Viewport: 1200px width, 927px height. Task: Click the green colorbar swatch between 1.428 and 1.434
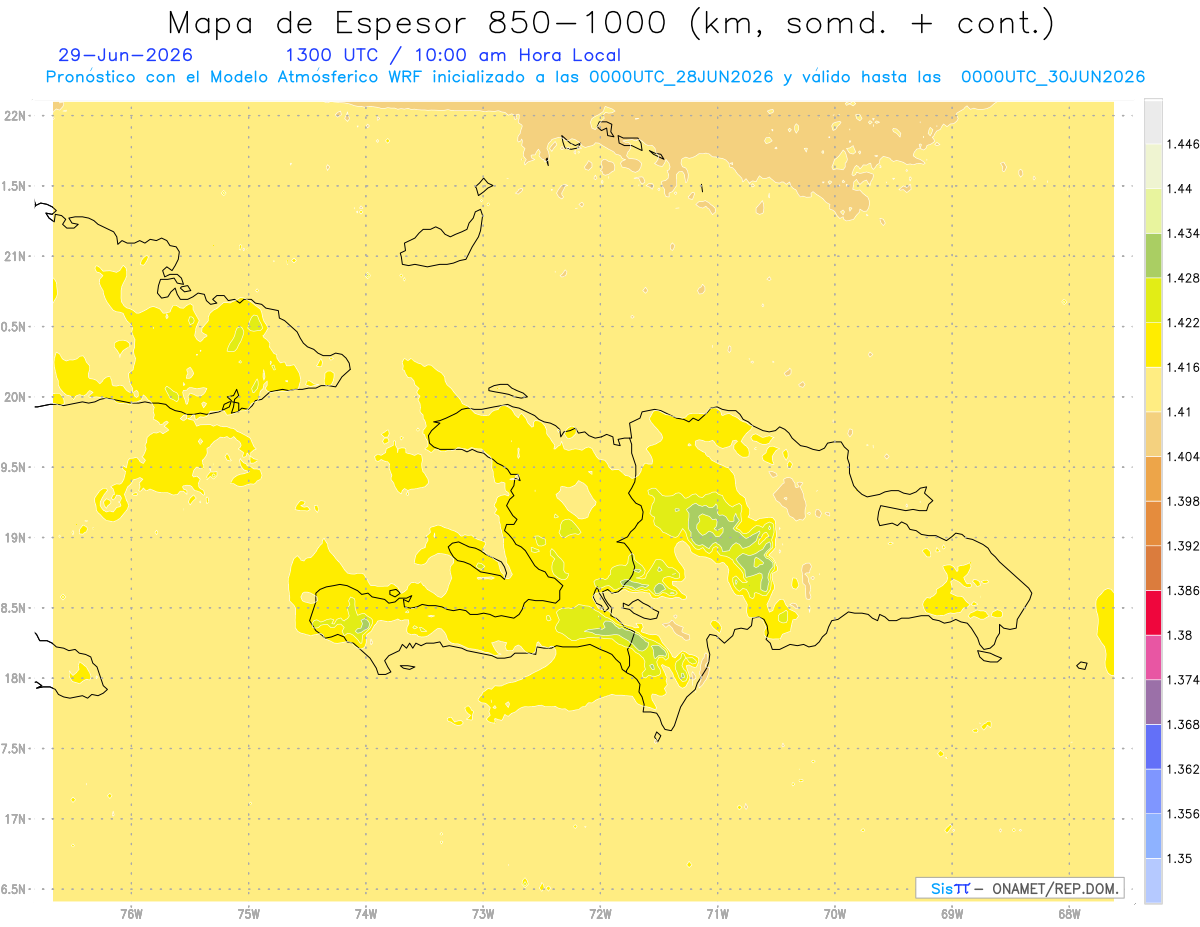coord(1153,256)
